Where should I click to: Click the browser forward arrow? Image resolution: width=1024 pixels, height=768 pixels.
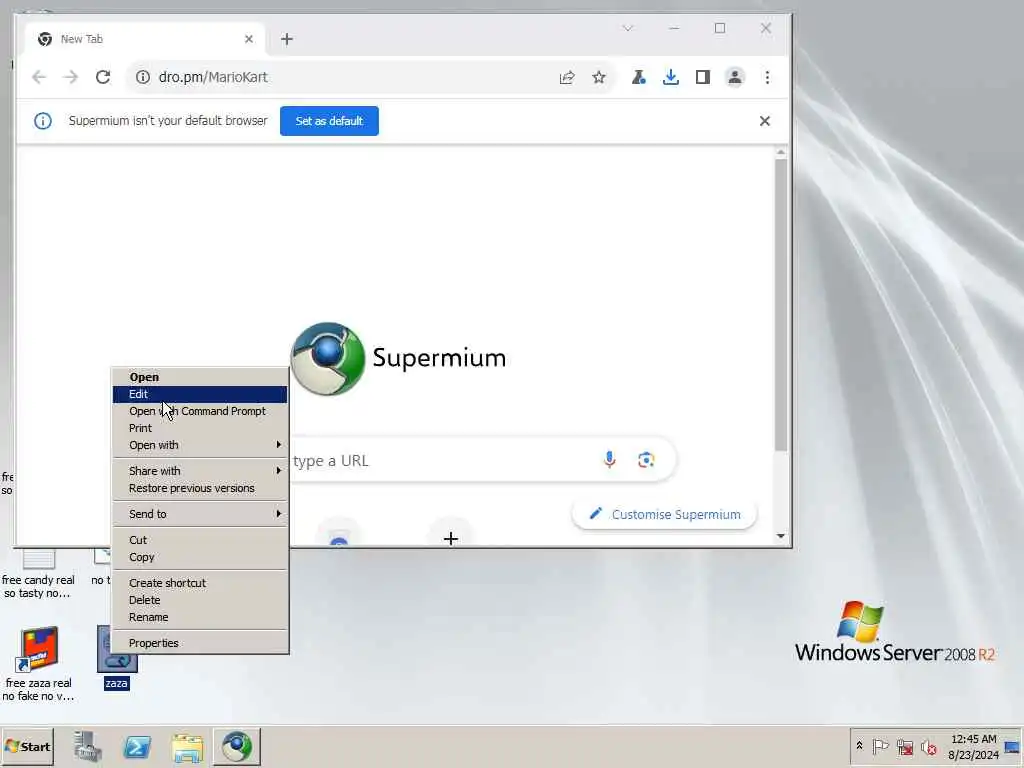pos(71,77)
